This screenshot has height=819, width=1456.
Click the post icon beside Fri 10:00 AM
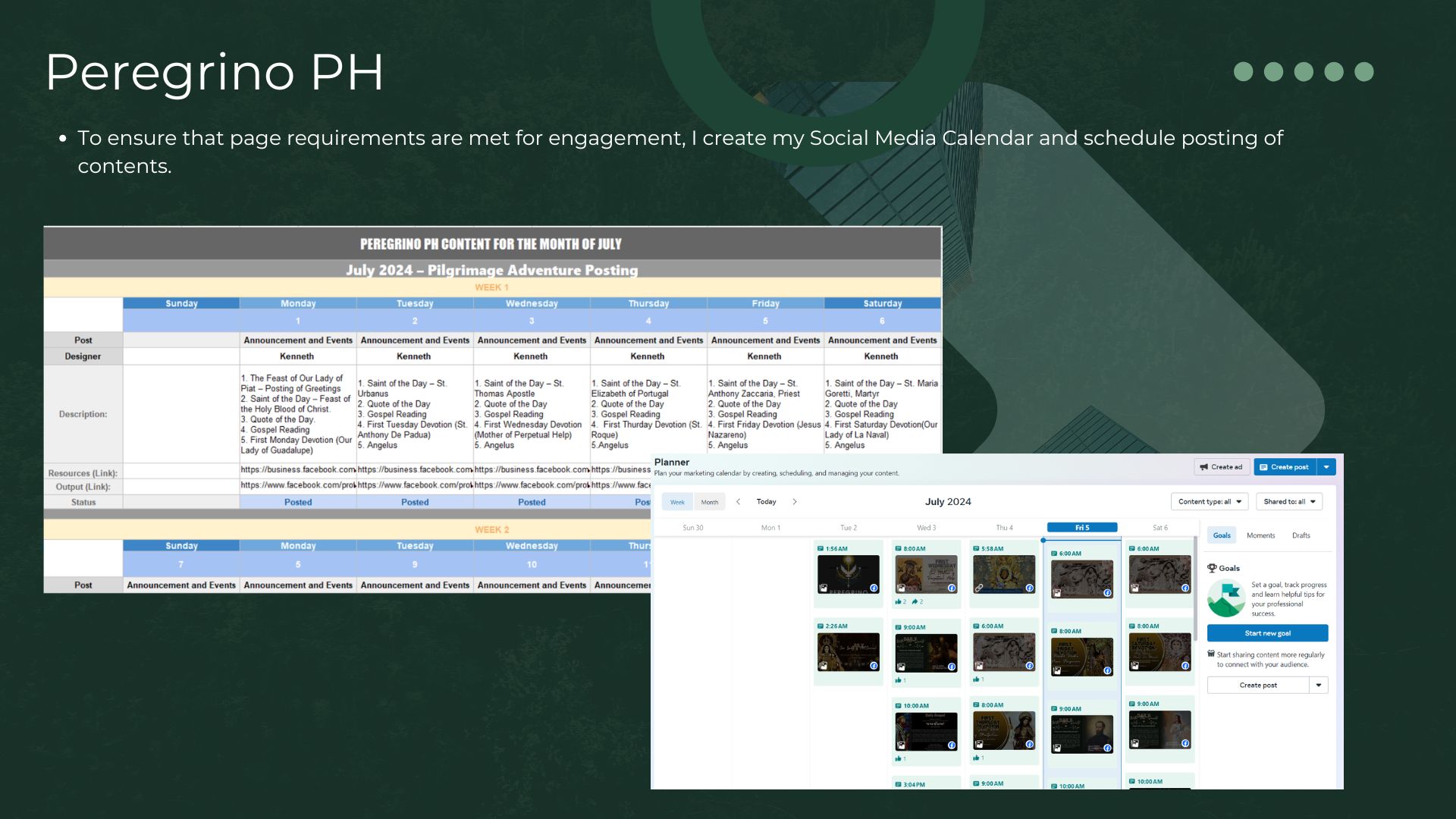point(1054,786)
